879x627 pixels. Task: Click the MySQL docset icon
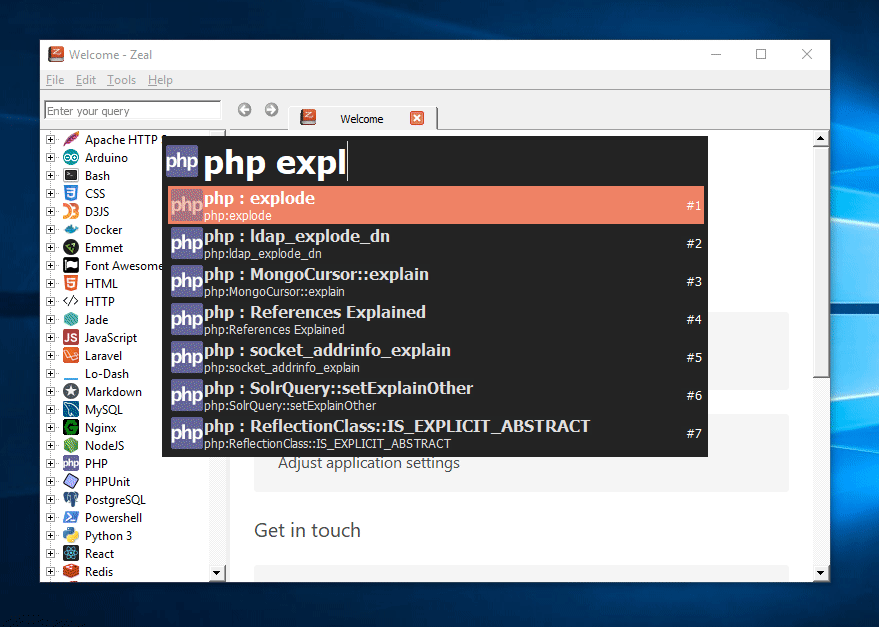(x=71, y=409)
